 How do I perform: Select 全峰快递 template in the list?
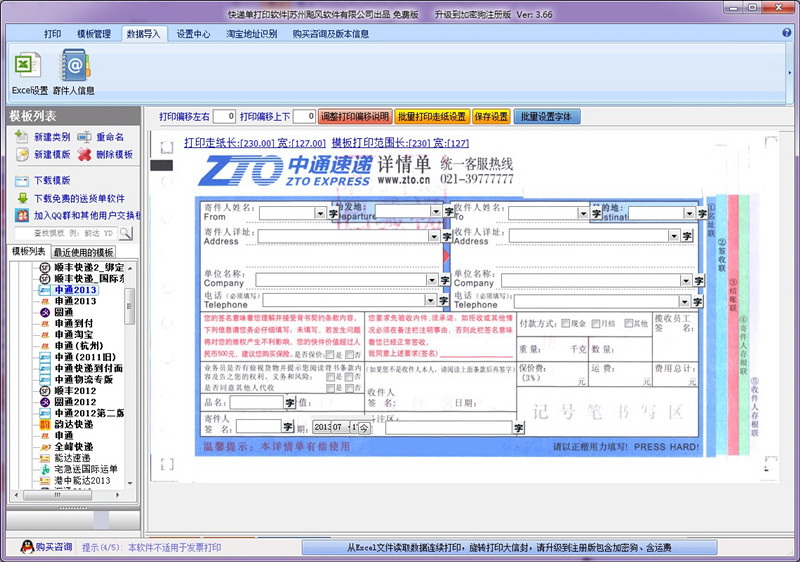coord(73,447)
